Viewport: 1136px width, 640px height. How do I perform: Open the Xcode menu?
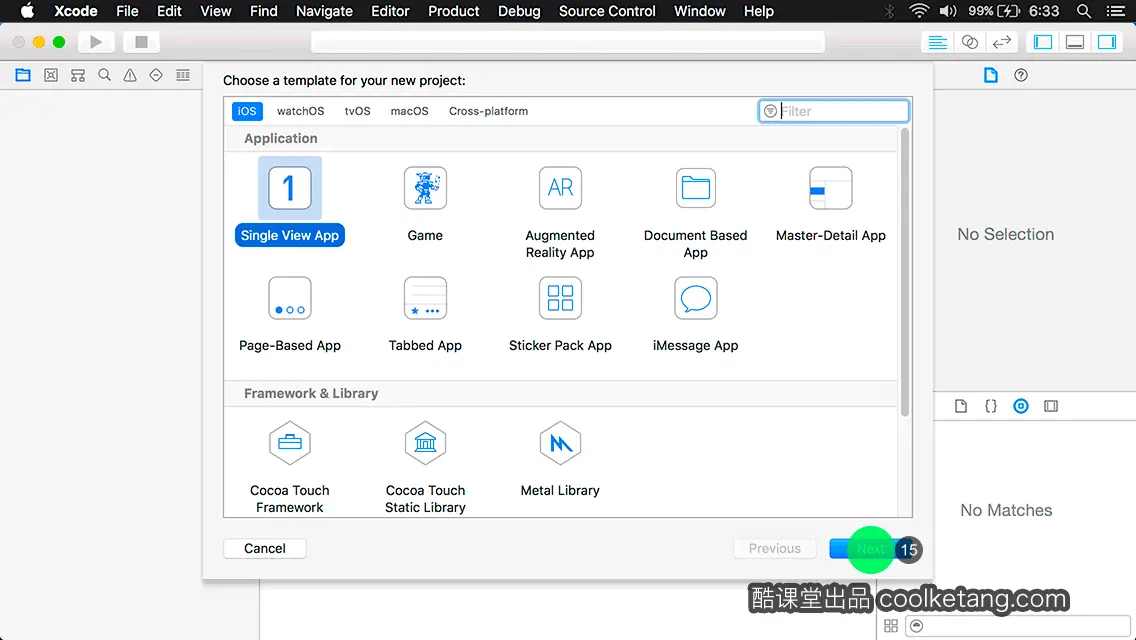coord(75,11)
